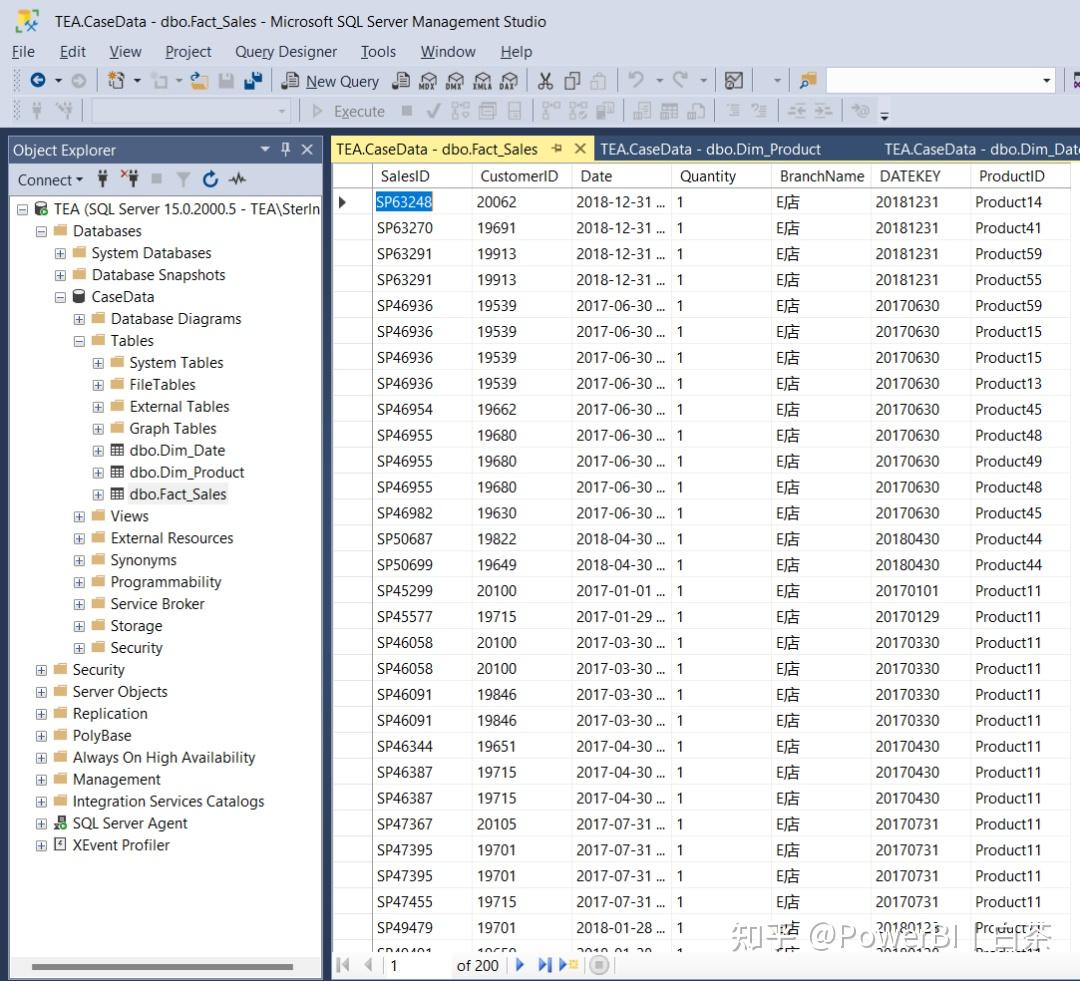Image resolution: width=1080 pixels, height=981 pixels.
Task: Click the current row number field
Action: 418,966
